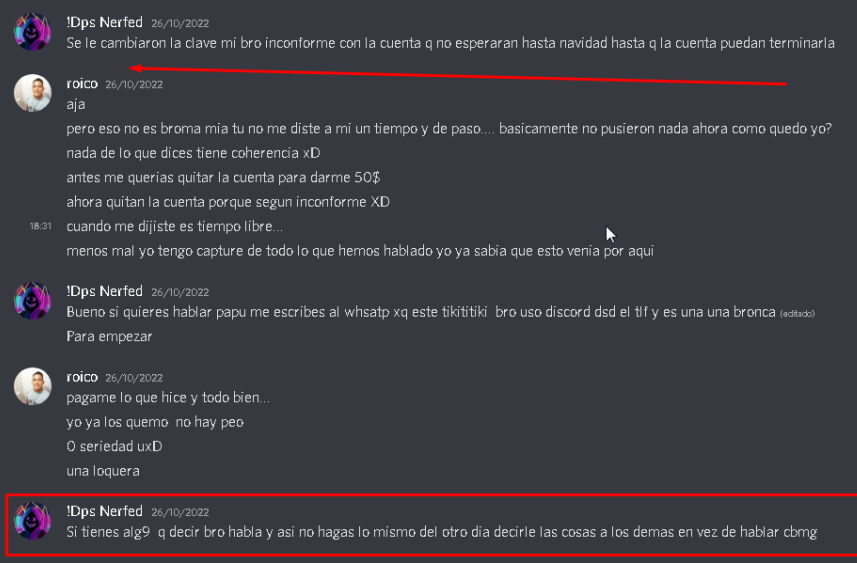The image size is (857, 563).
Task: Click the 26/10/2022 date next to the first roico name
Action: [x=134, y=85]
